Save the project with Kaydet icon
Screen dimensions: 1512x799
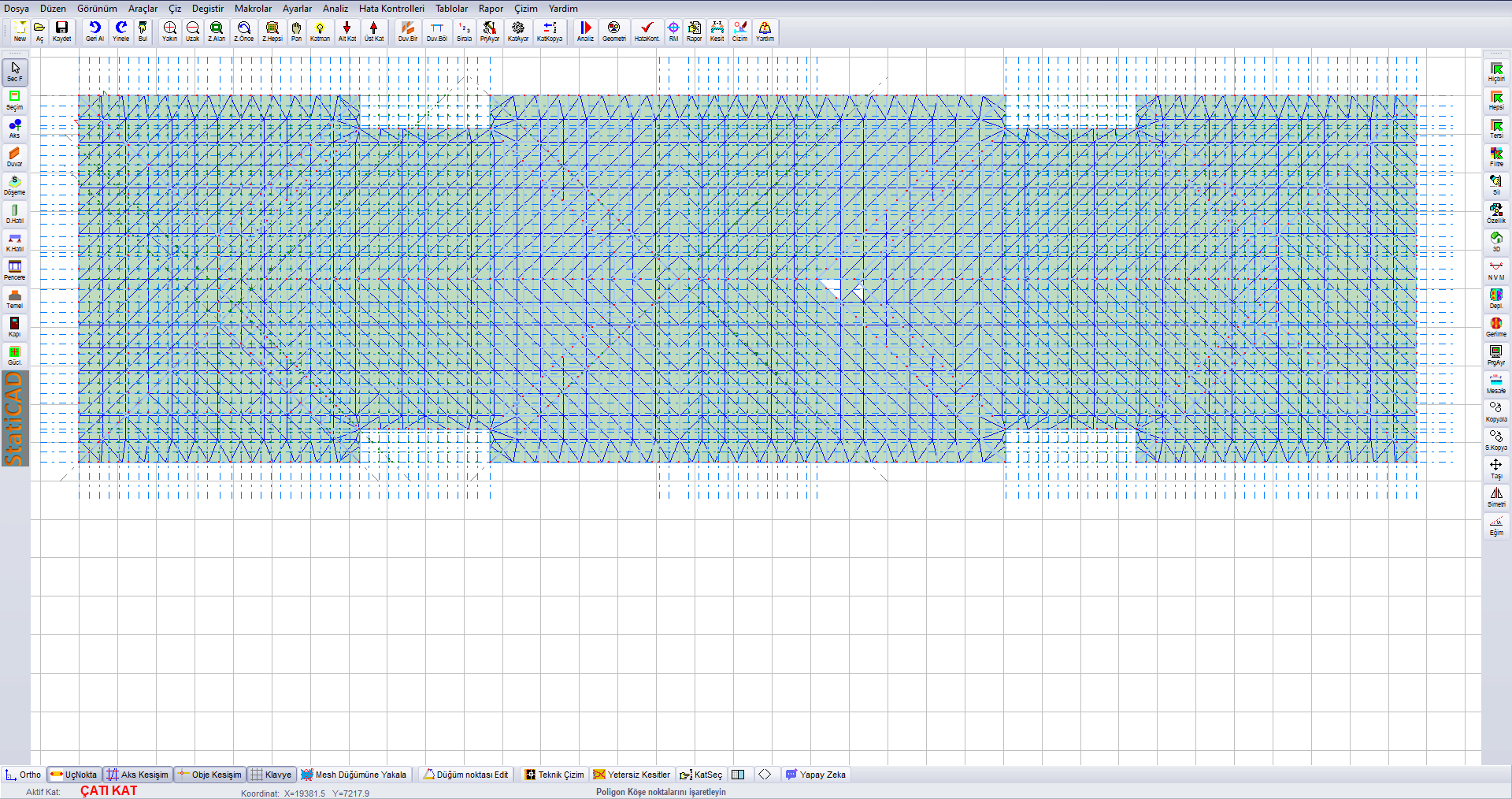[61, 32]
